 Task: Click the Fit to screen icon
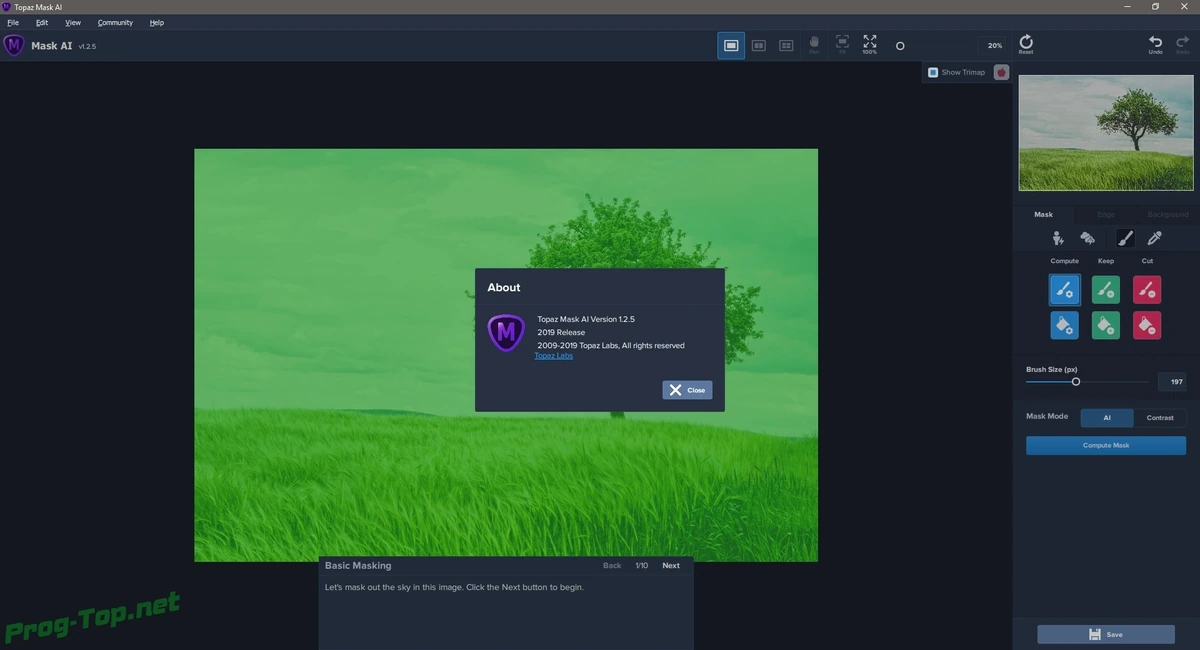[842, 44]
